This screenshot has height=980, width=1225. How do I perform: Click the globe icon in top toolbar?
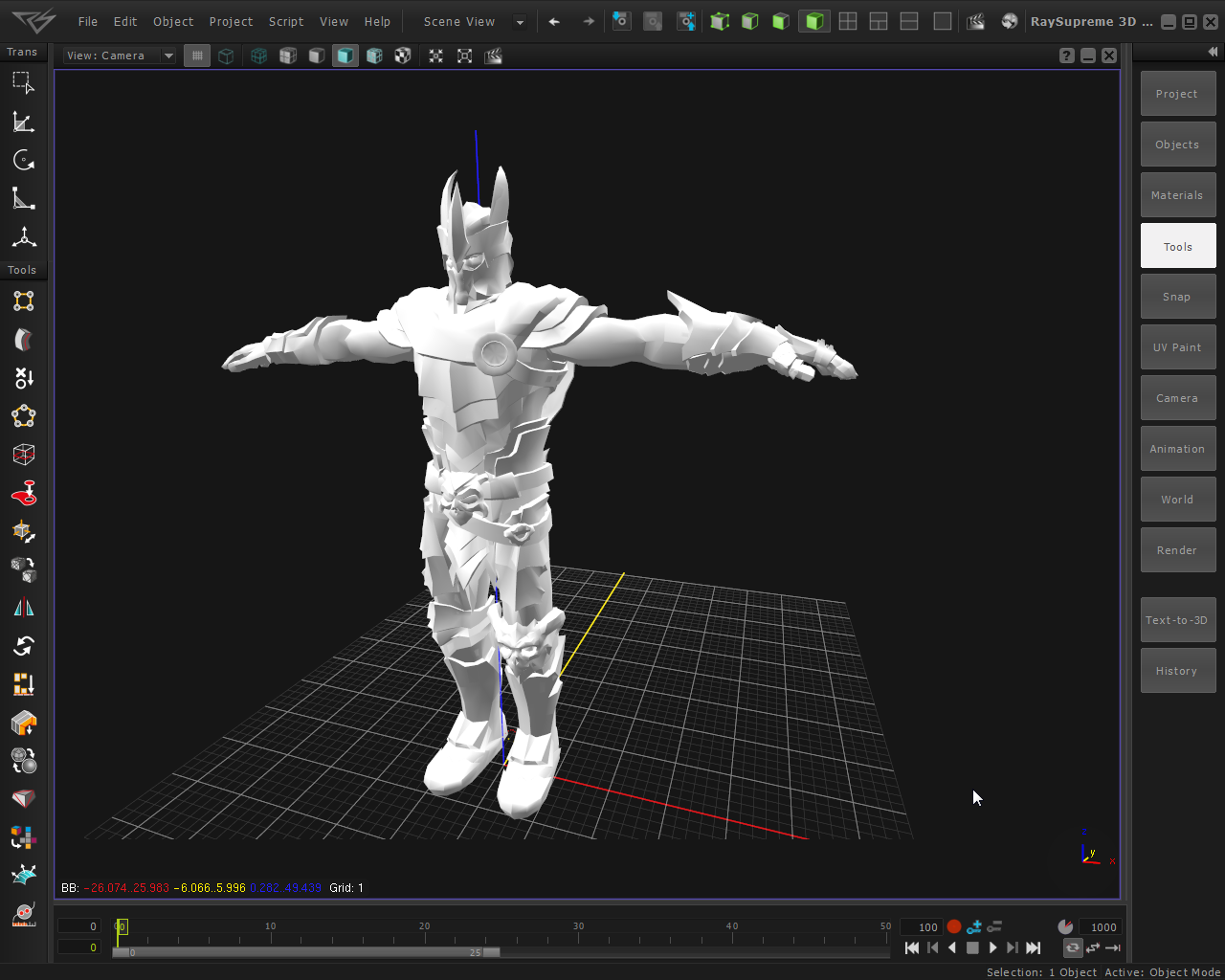[x=1009, y=21]
